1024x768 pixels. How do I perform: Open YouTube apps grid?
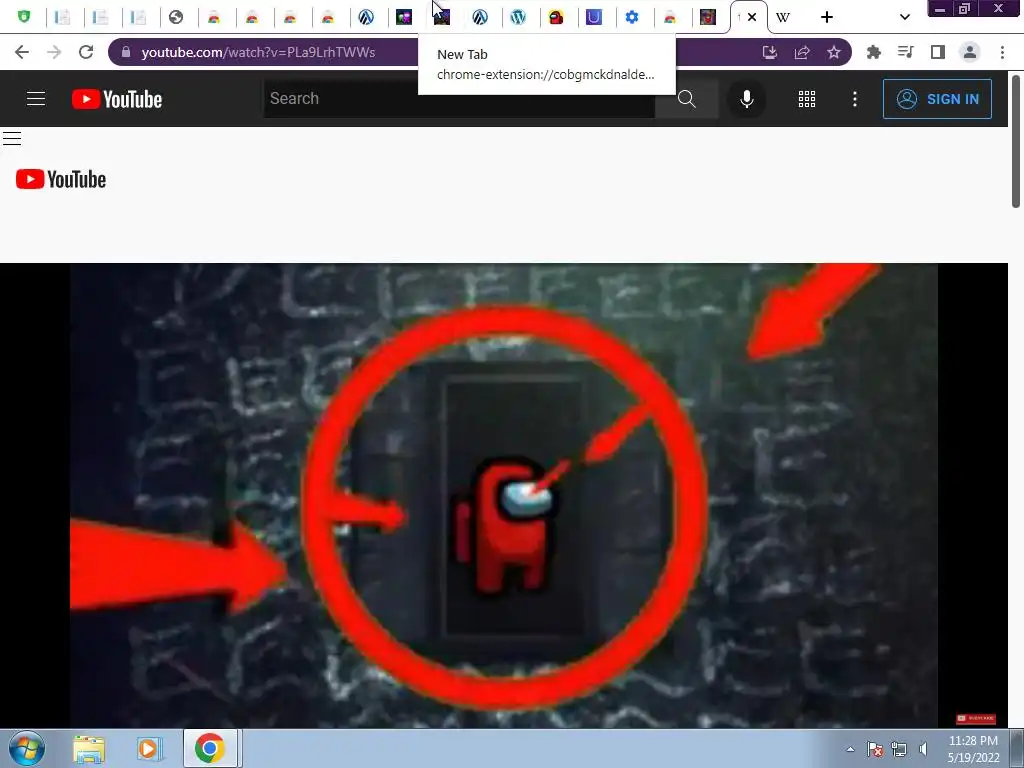click(x=807, y=99)
